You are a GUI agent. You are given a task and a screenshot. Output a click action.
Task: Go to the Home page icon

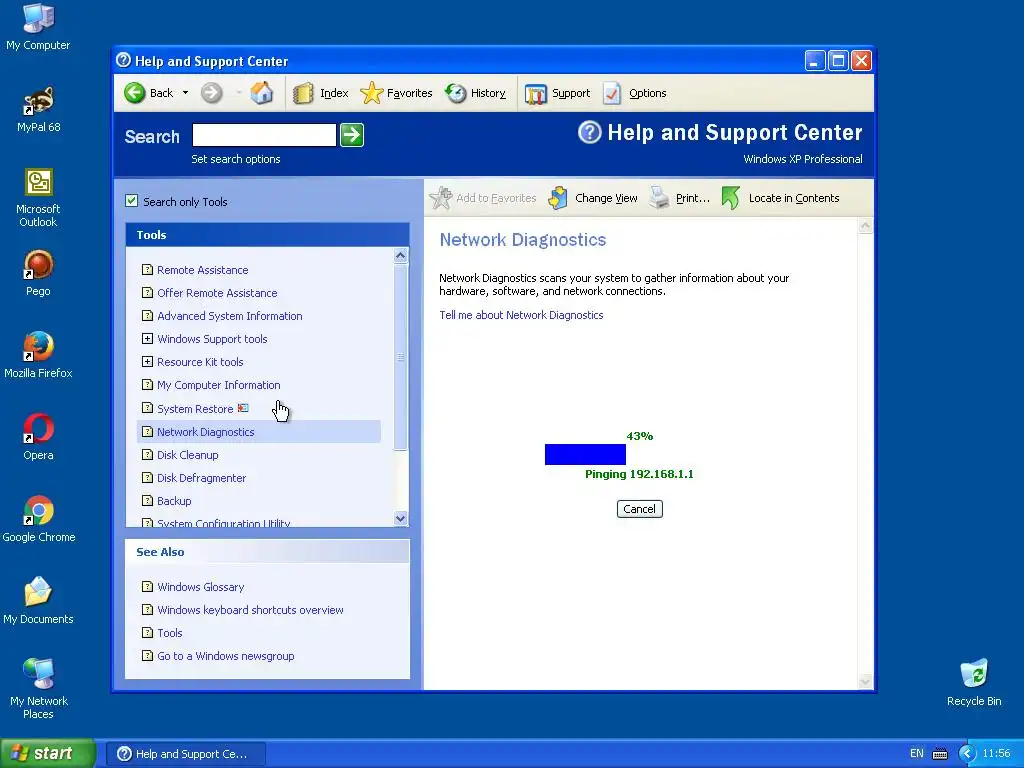262,93
